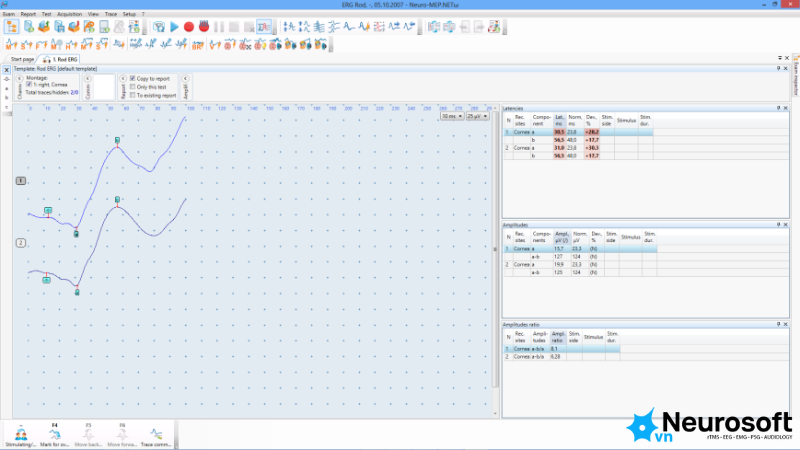Close the Amplitudes panel

click(786, 224)
